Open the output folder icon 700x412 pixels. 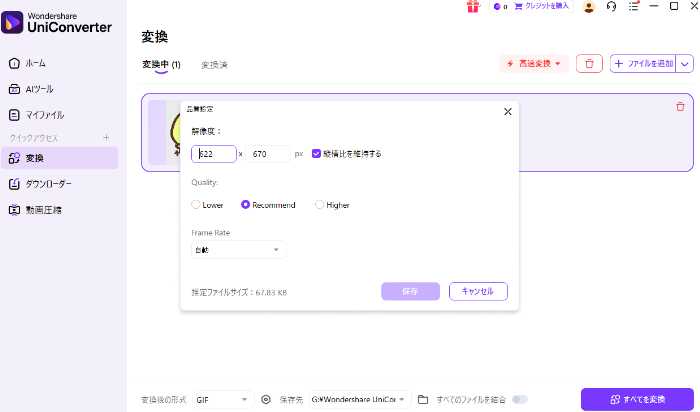pyautogui.click(x=423, y=400)
